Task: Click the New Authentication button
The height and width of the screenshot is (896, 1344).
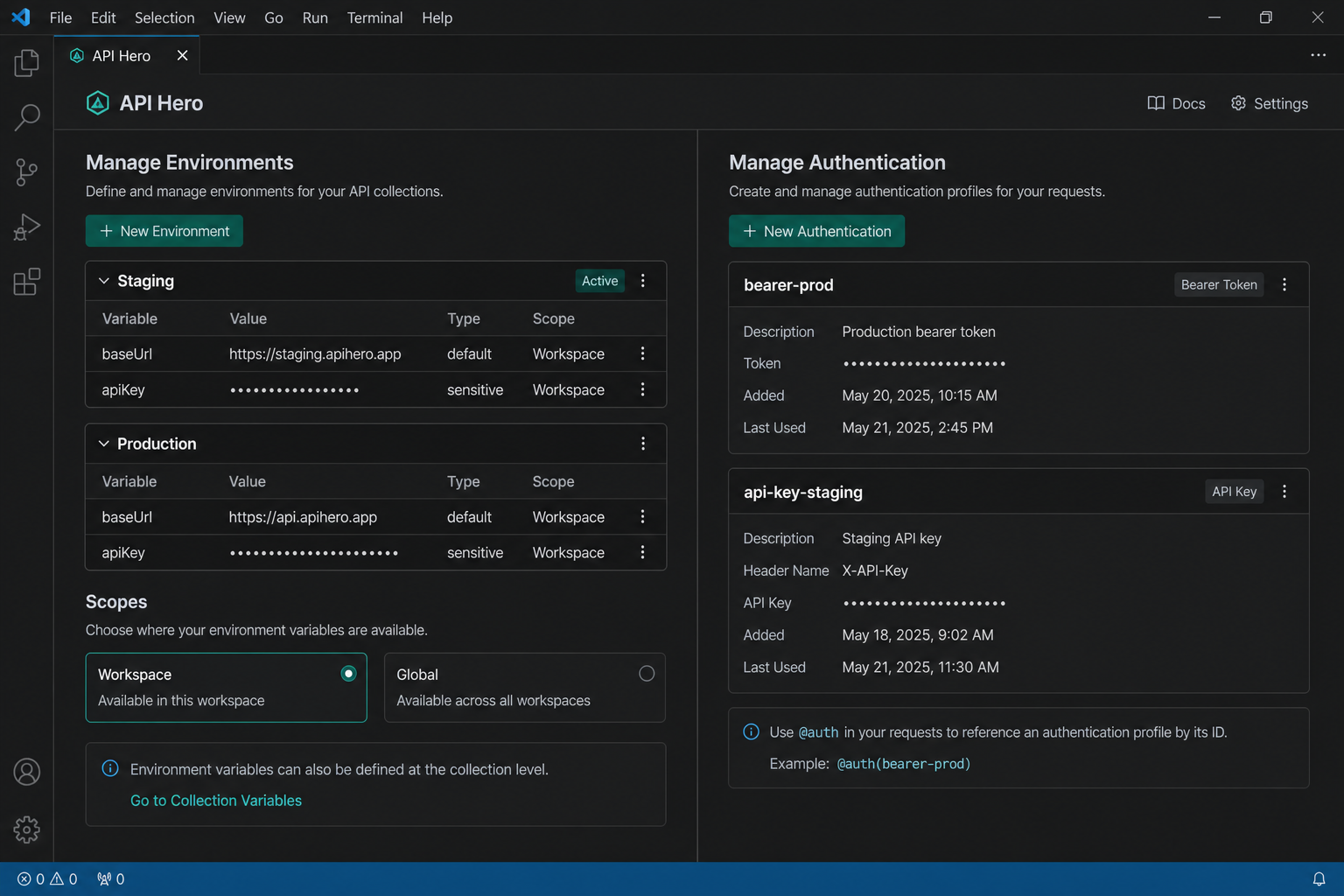Action: (816, 231)
